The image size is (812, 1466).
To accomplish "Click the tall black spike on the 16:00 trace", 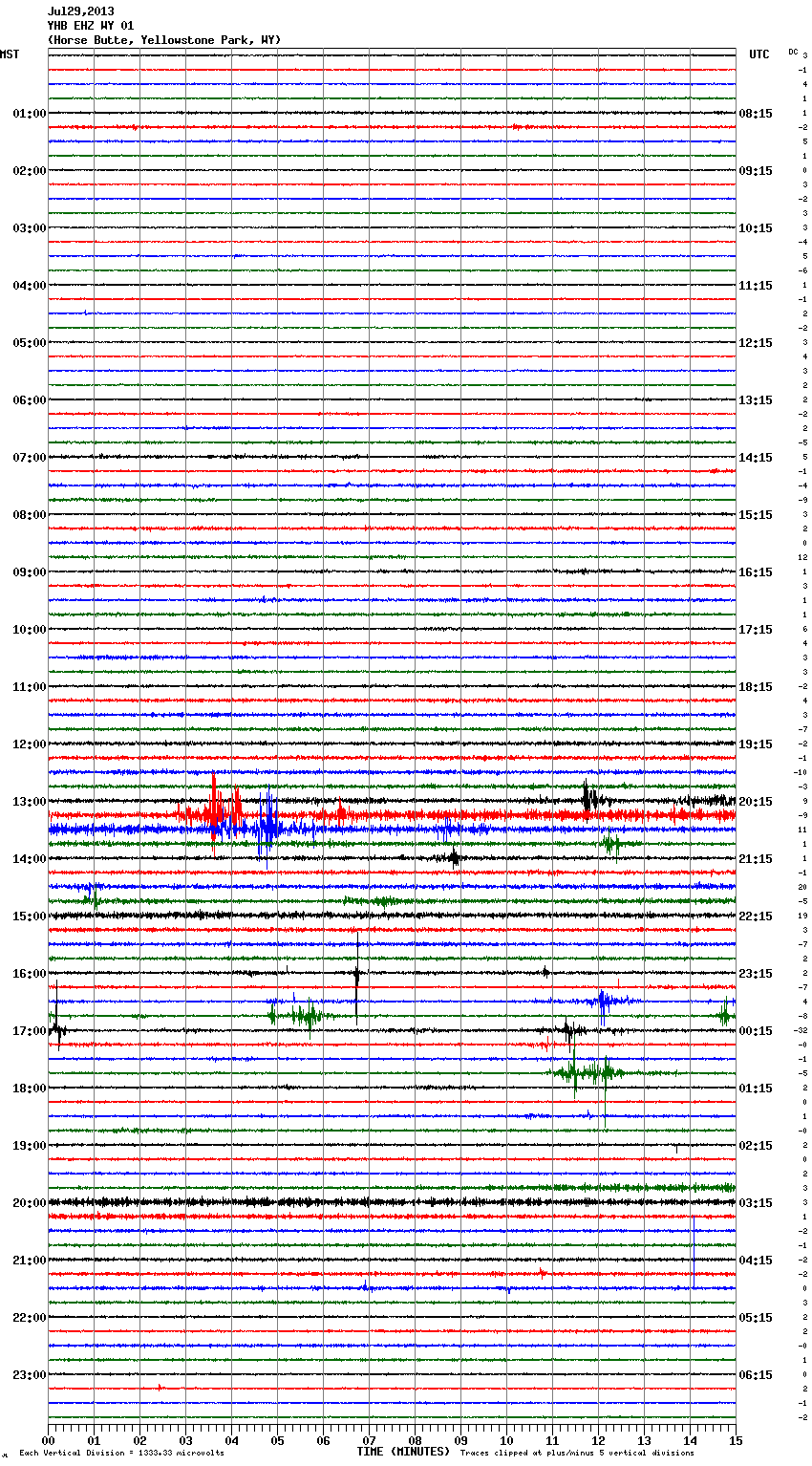I will click(356, 975).
